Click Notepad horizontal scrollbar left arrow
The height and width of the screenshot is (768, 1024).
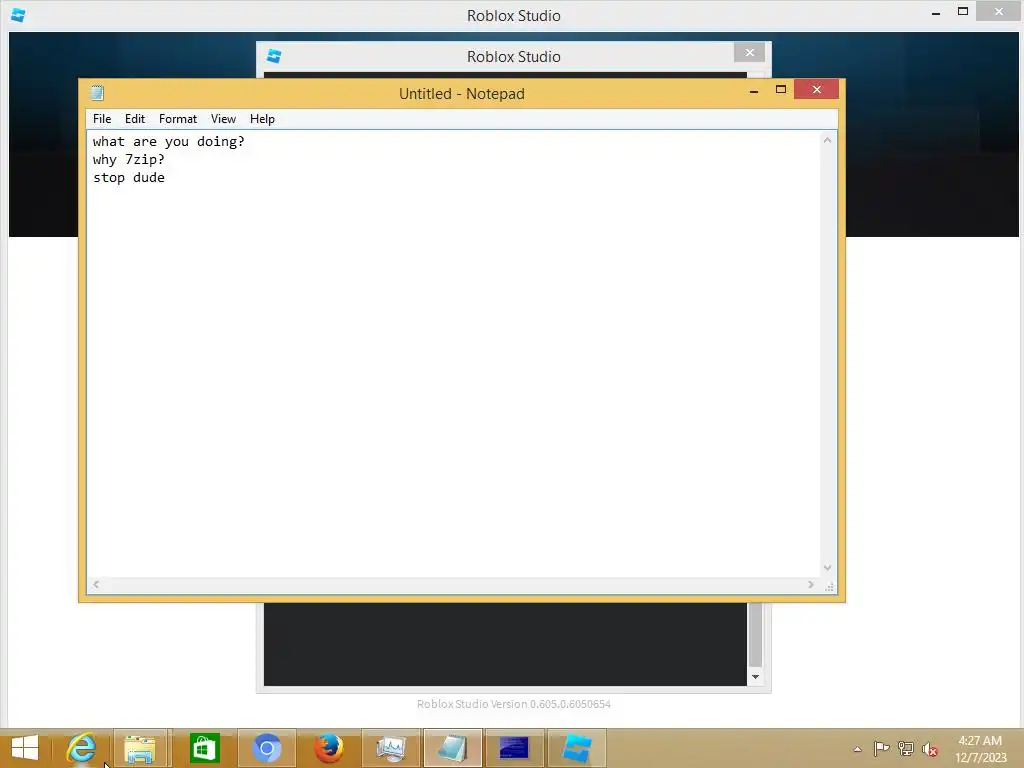pos(96,584)
